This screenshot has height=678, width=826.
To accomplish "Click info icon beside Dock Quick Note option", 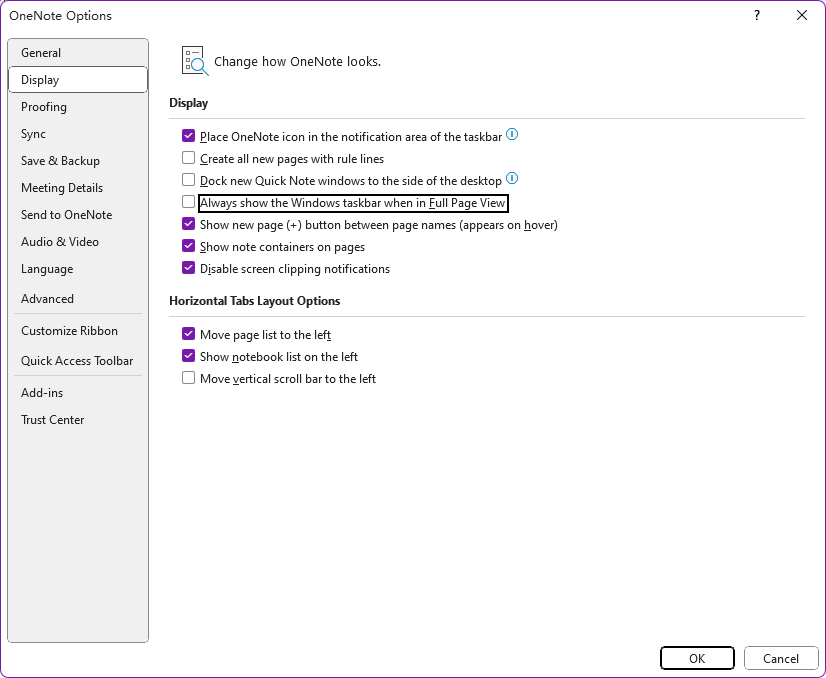I will pyautogui.click(x=512, y=179).
